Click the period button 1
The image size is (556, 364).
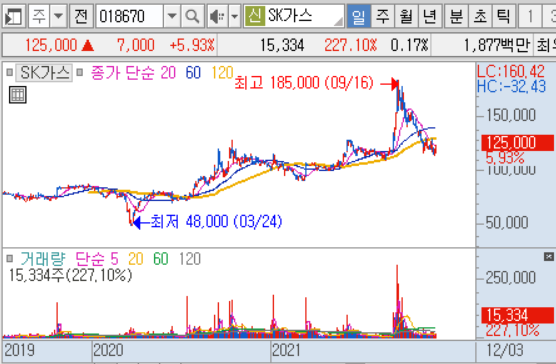tap(530, 16)
